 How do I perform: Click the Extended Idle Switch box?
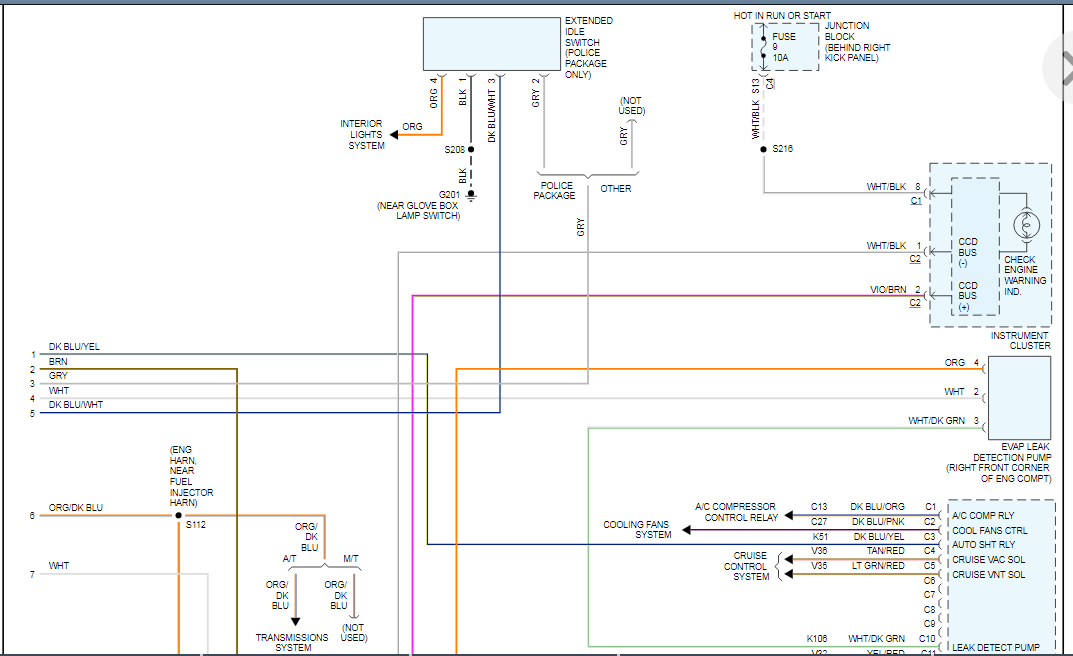[x=491, y=43]
